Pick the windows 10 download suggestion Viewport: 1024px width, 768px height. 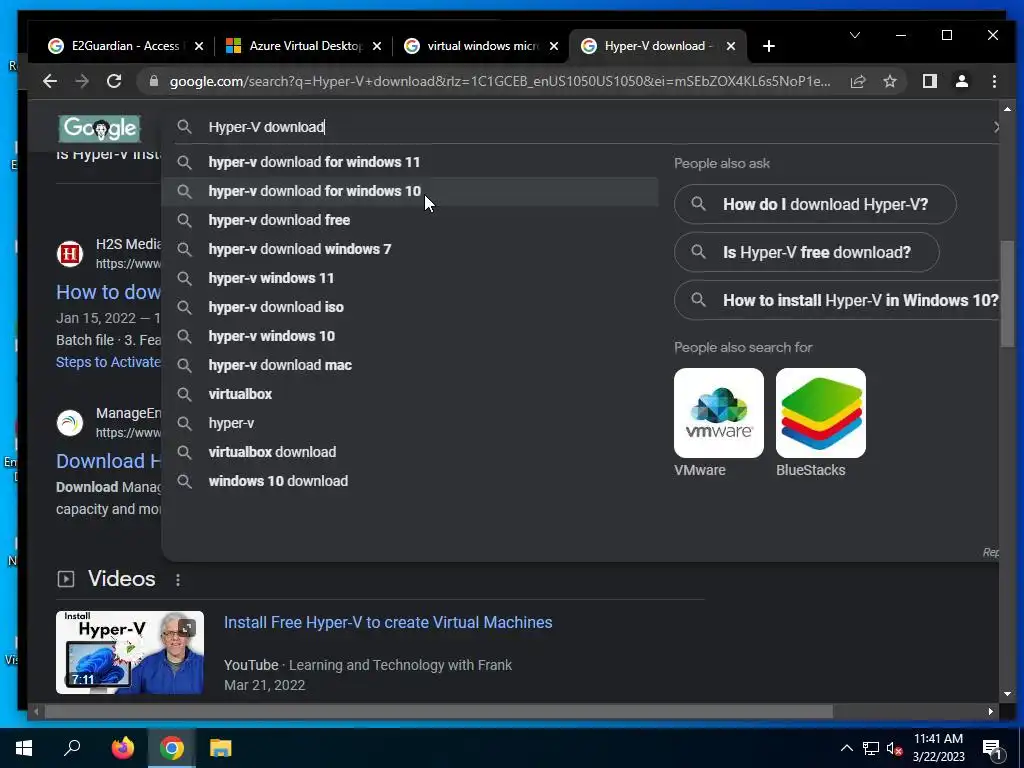pyautogui.click(x=410, y=481)
